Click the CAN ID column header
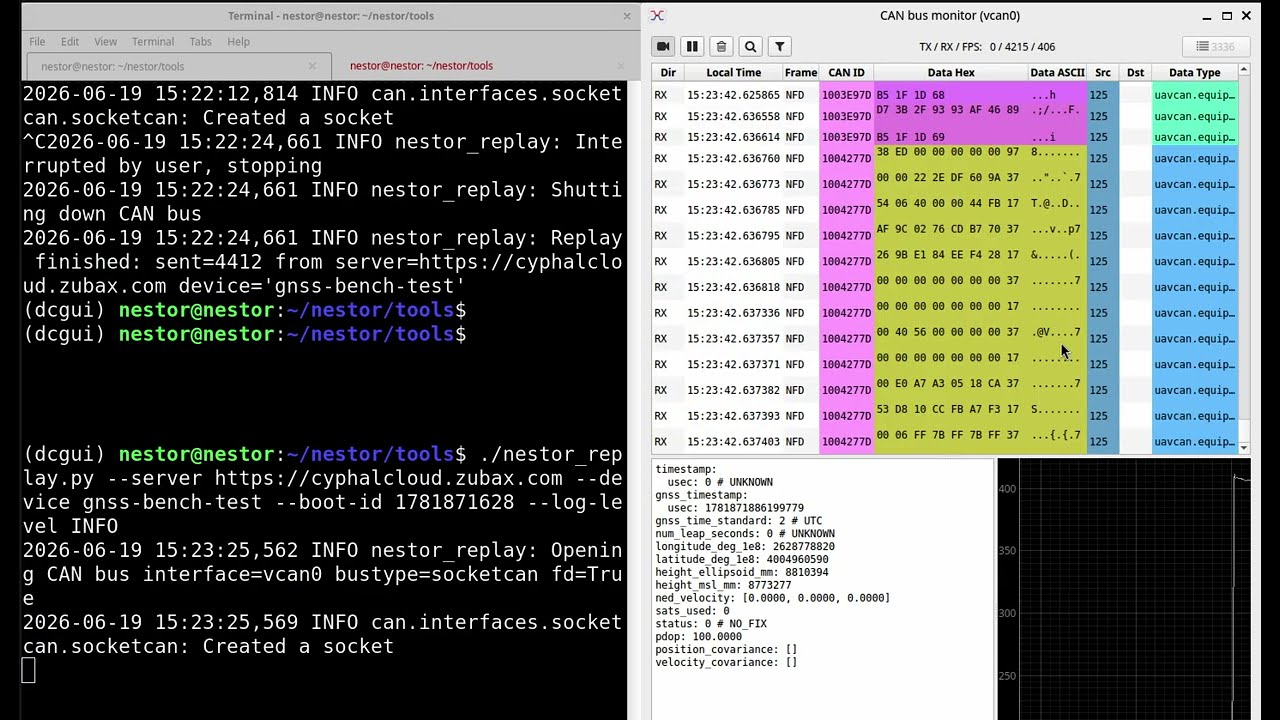 pos(847,72)
